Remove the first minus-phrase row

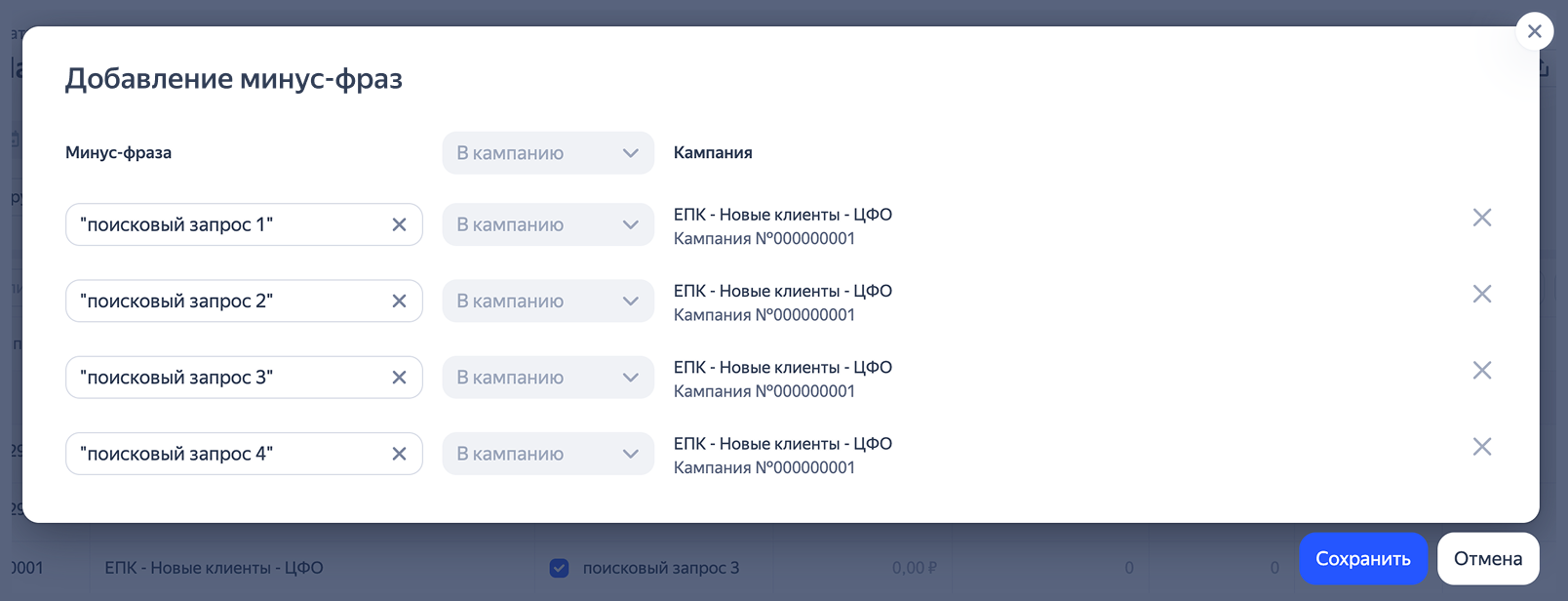[x=1481, y=218]
